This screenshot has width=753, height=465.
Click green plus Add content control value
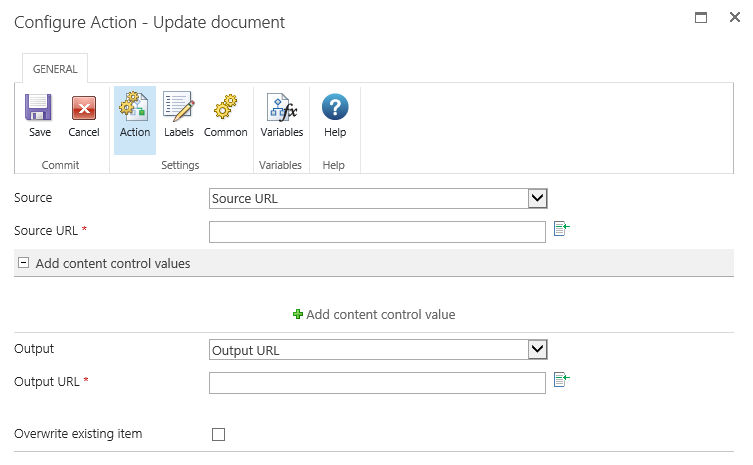298,314
